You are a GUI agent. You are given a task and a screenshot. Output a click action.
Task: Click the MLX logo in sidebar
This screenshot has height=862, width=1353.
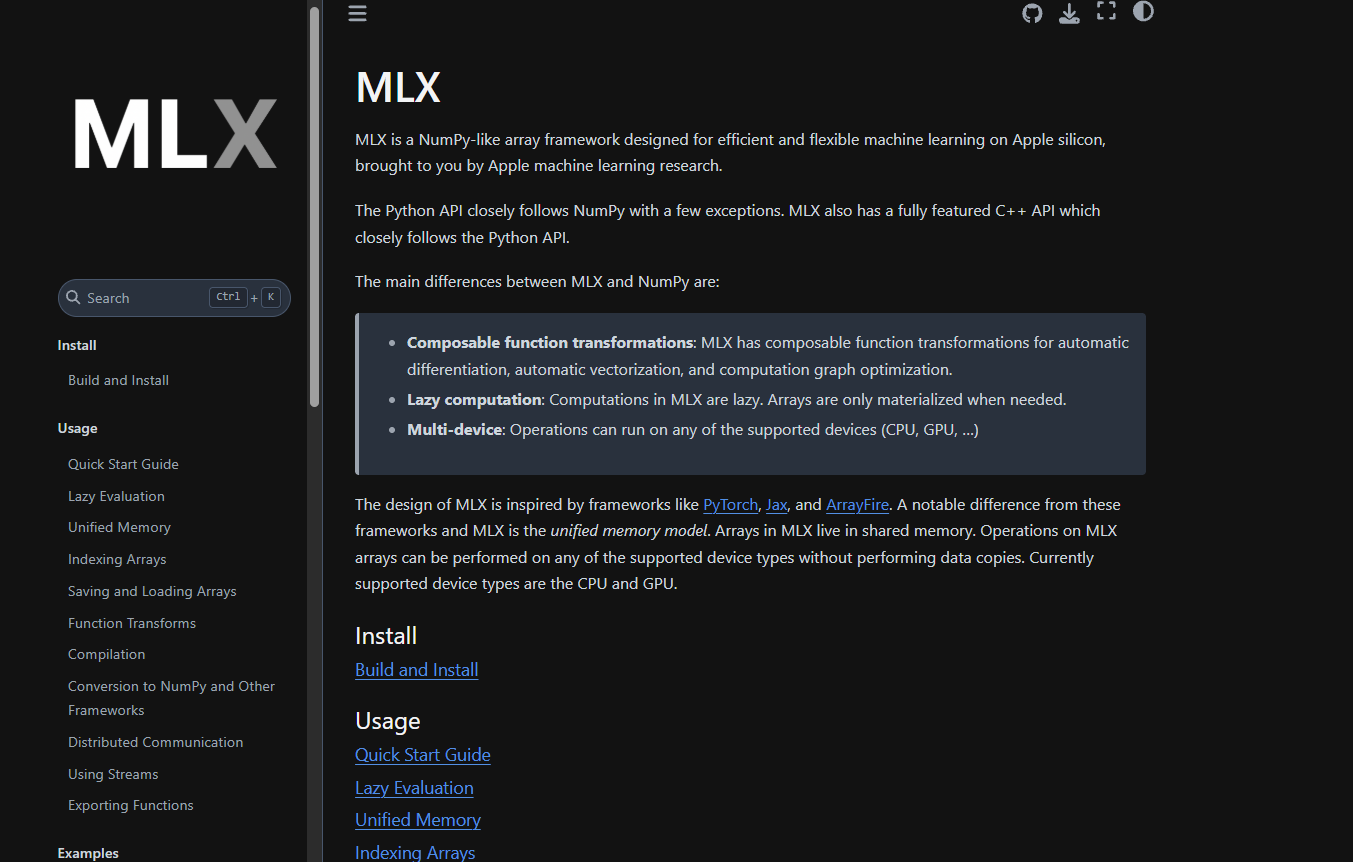tap(174, 133)
